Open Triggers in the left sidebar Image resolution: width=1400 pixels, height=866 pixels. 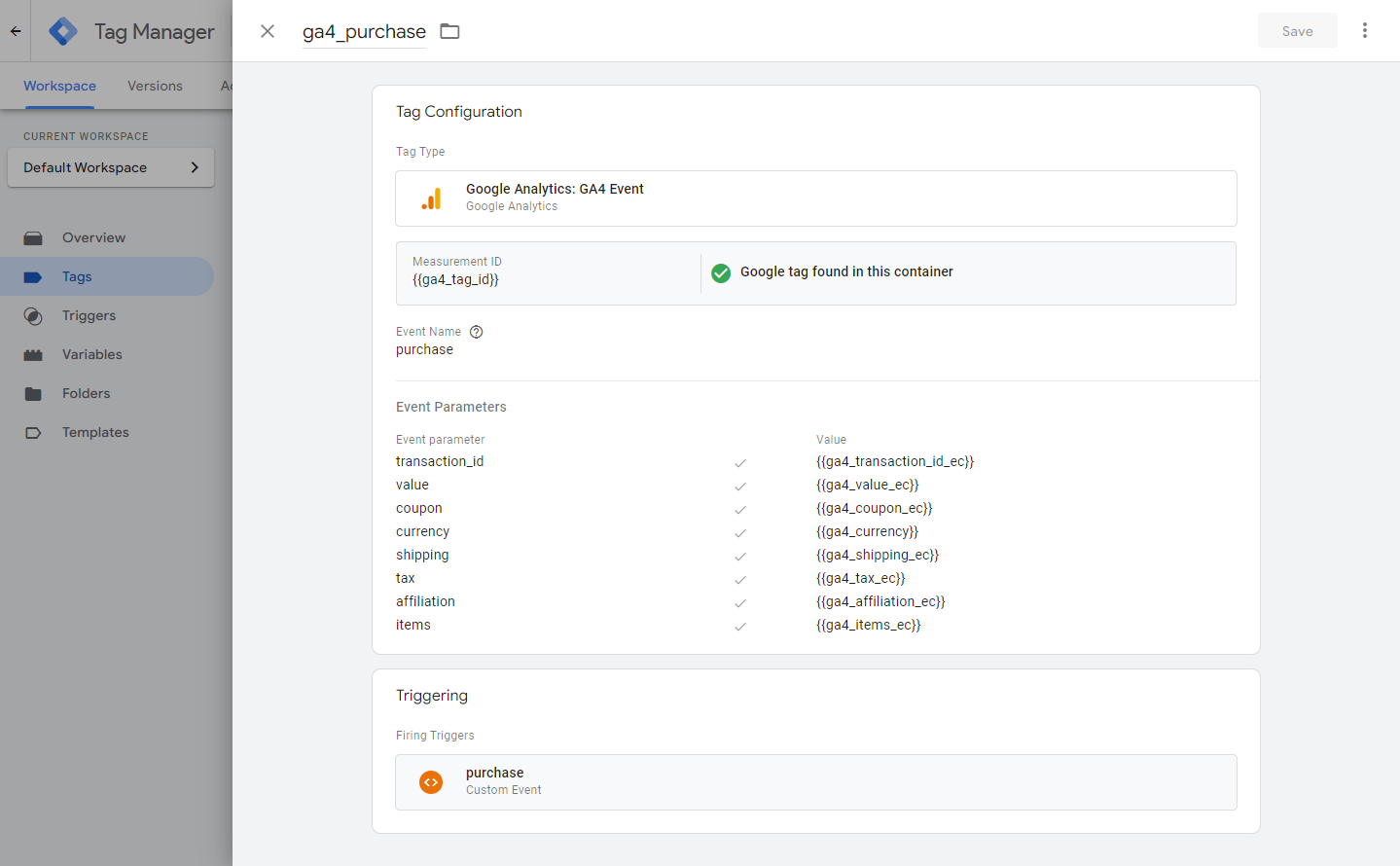(x=89, y=315)
